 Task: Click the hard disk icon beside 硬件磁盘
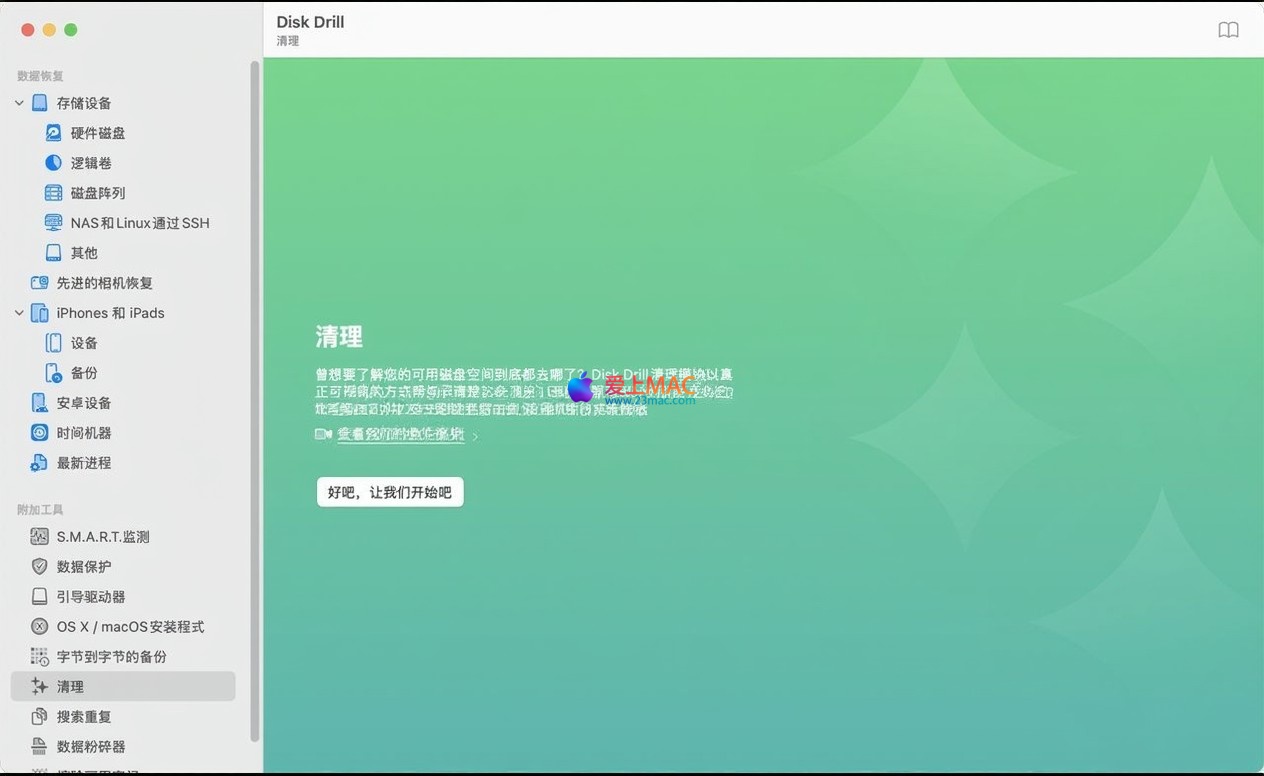coord(53,133)
